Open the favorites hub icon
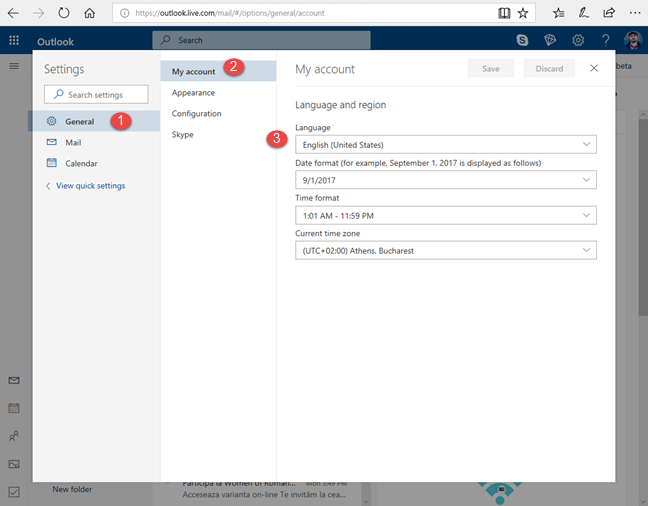Viewport: 648px width, 506px height. (558, 13)
